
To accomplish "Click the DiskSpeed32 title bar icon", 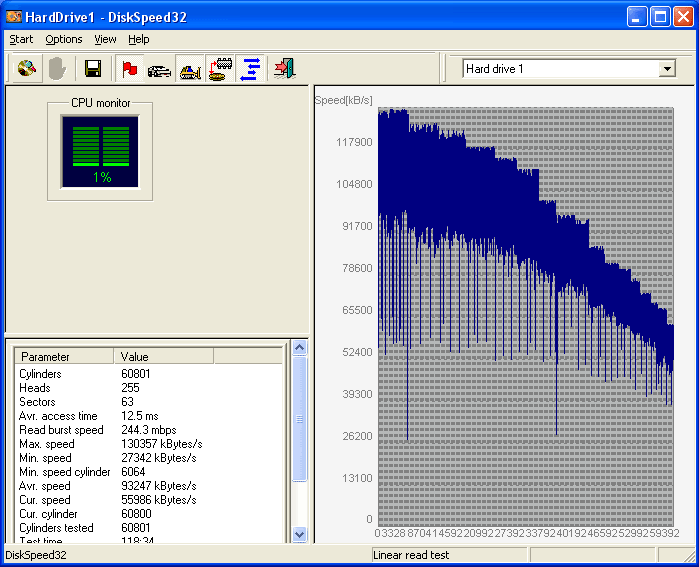I will point(15,16).
